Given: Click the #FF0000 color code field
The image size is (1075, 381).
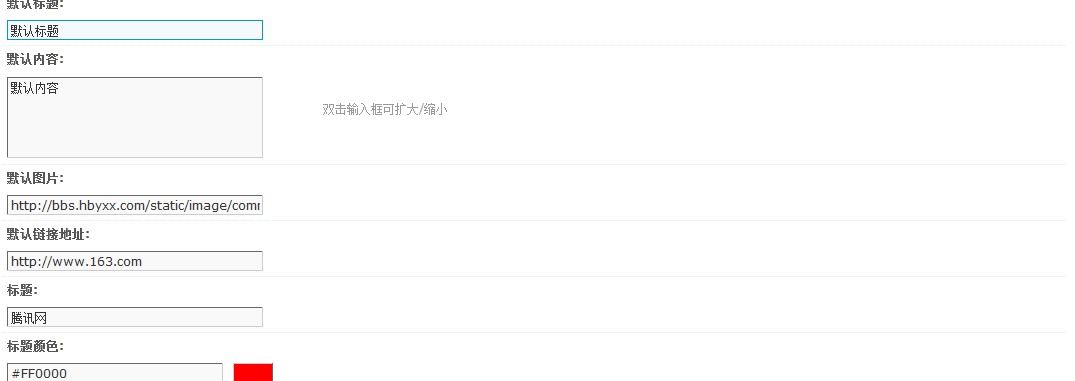Looking at the screenshot, I should 115,373.
